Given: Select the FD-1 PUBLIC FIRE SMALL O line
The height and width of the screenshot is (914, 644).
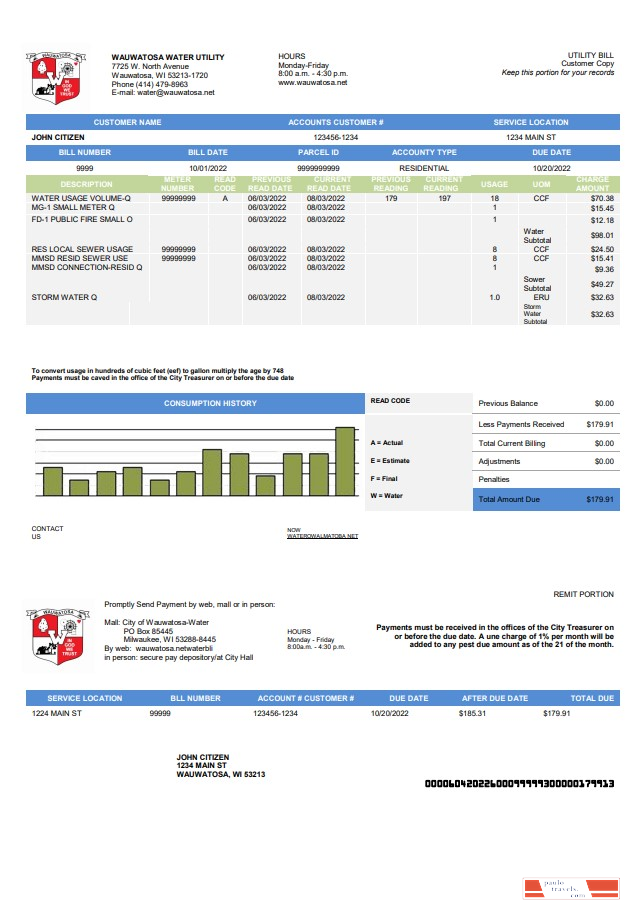Looking at the screenshot, I should (82, 219).
